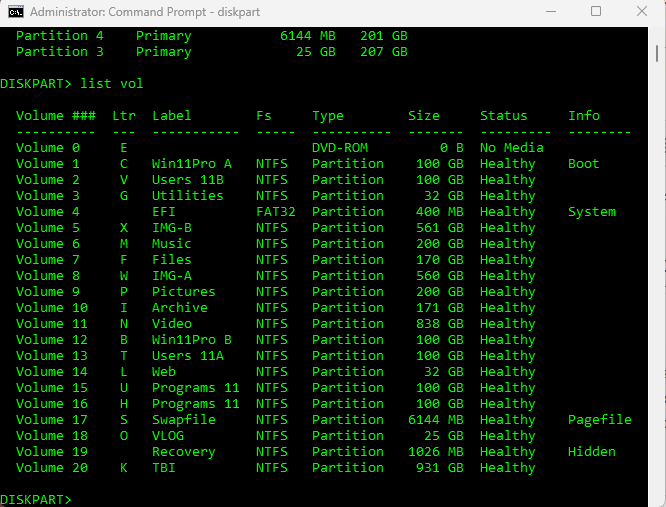Select the 'Win11Pro A' volume label

coord(192,164)
